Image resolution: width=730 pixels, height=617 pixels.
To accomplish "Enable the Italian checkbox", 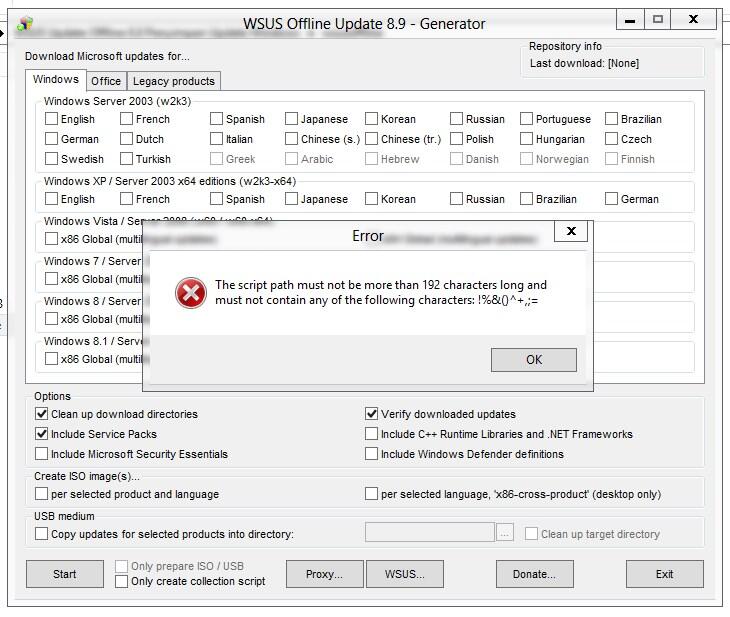I will (216, 139).
